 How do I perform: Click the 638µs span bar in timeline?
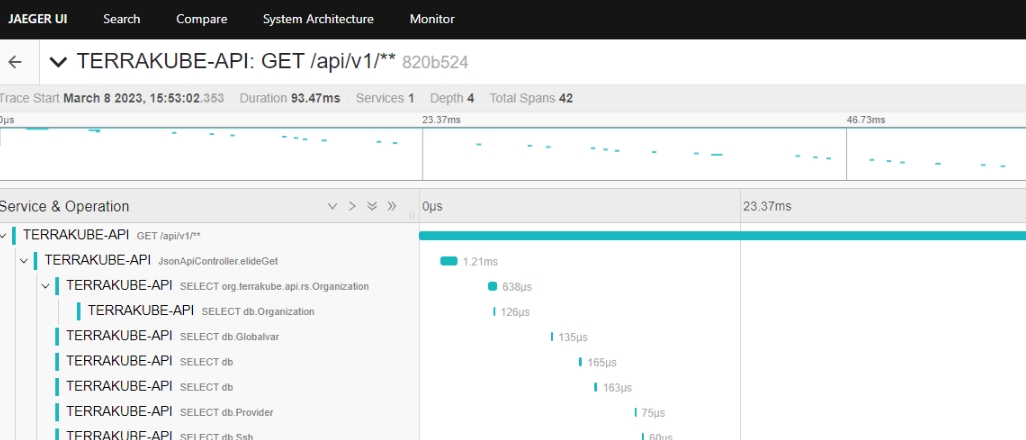492,286
